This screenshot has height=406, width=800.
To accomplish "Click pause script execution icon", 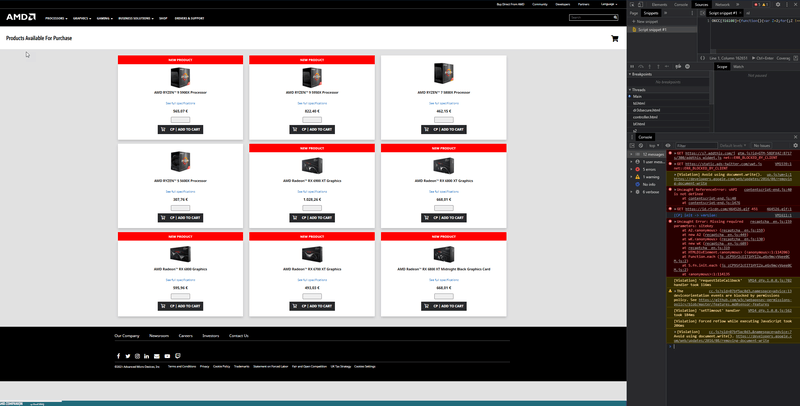I will (632, 66).
